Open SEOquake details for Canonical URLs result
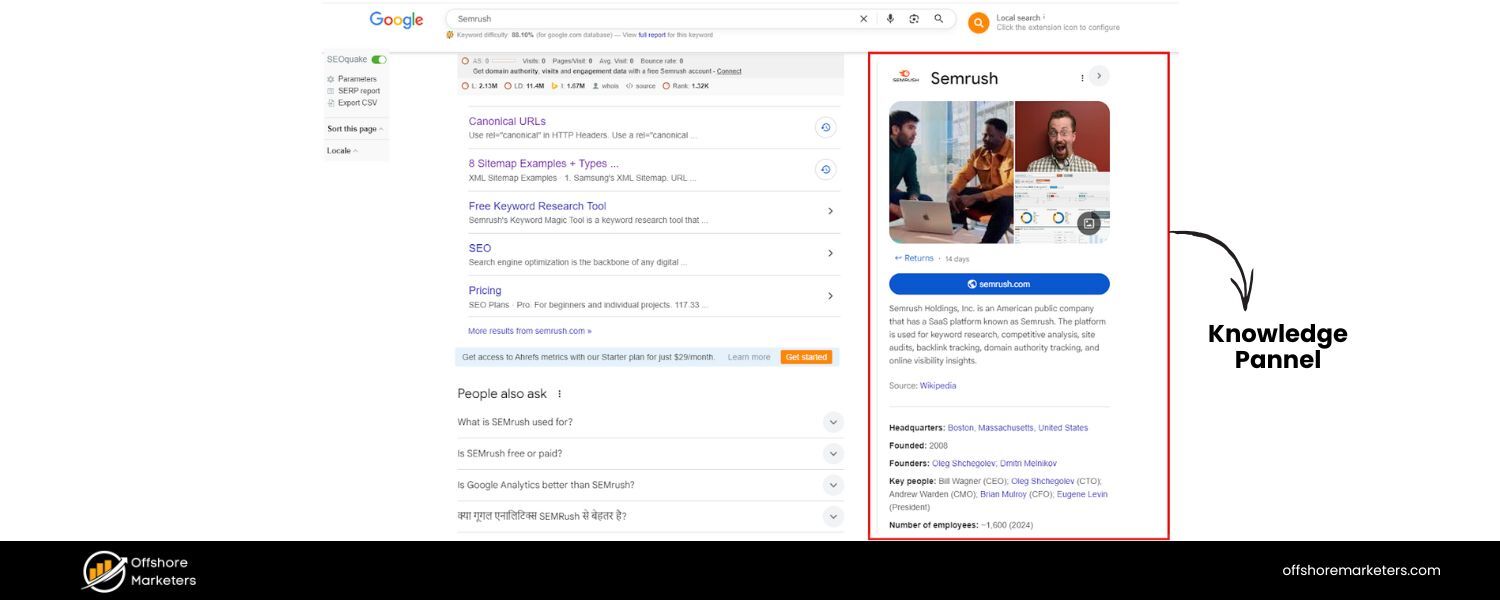Image resolution: width=1500 pixels, height=600 pixels. pyautogui.click(x=825, y=127)
